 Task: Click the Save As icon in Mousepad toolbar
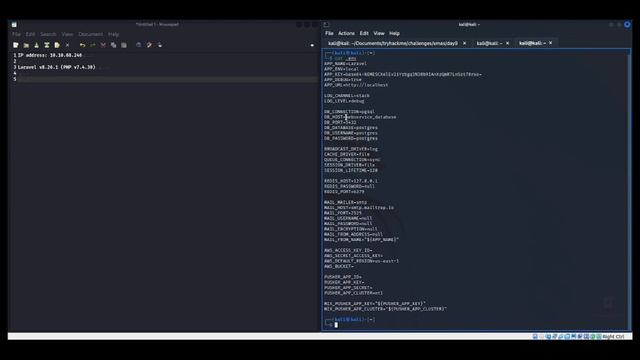click(x=47, y=45)
